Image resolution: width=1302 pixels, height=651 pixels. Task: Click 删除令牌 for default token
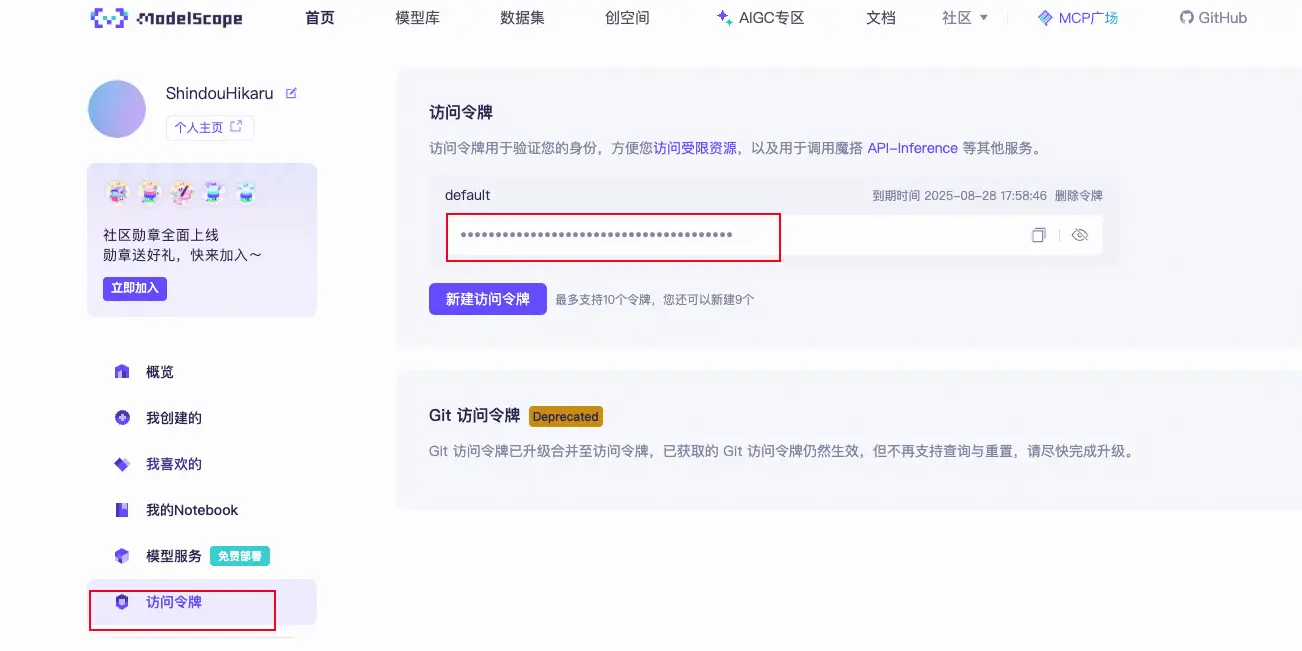click(x=1078, y=196)
